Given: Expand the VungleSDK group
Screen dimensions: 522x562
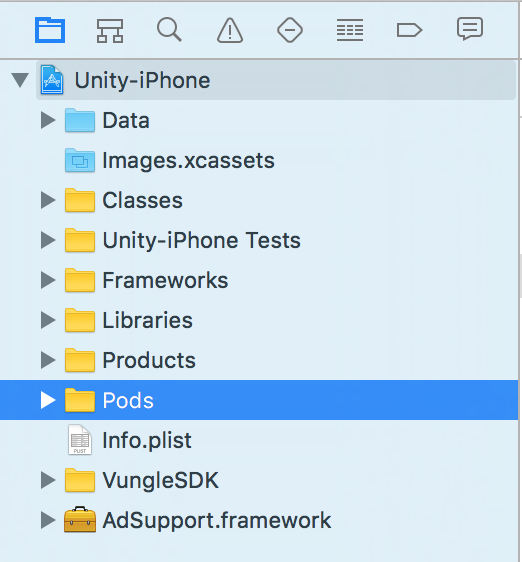Looking at the screenshot, I should (48, 480).
